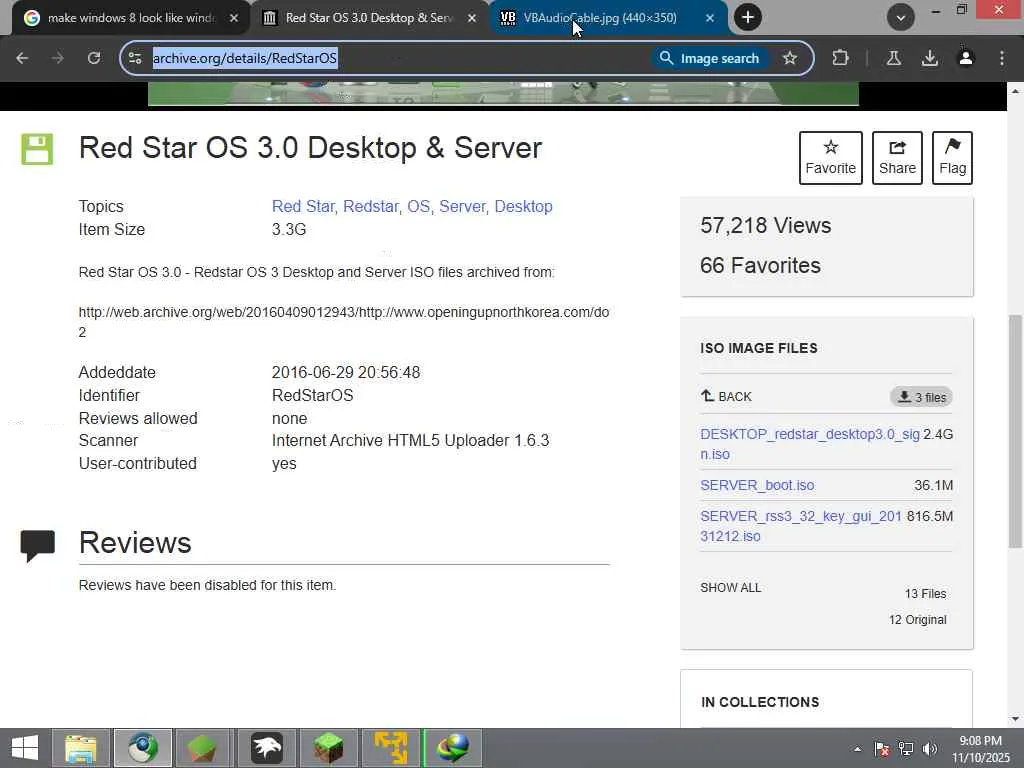1024x768 pixels.
Task: Open the 'OS' topic link
Action: click(419, 206)
